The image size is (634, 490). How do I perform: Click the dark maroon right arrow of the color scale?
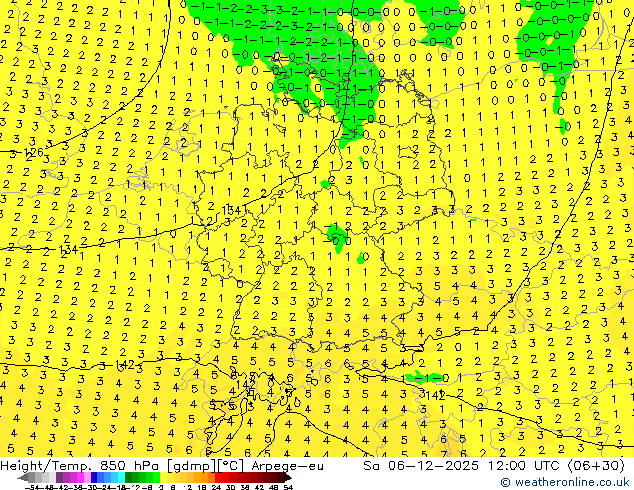click(289, 477)
